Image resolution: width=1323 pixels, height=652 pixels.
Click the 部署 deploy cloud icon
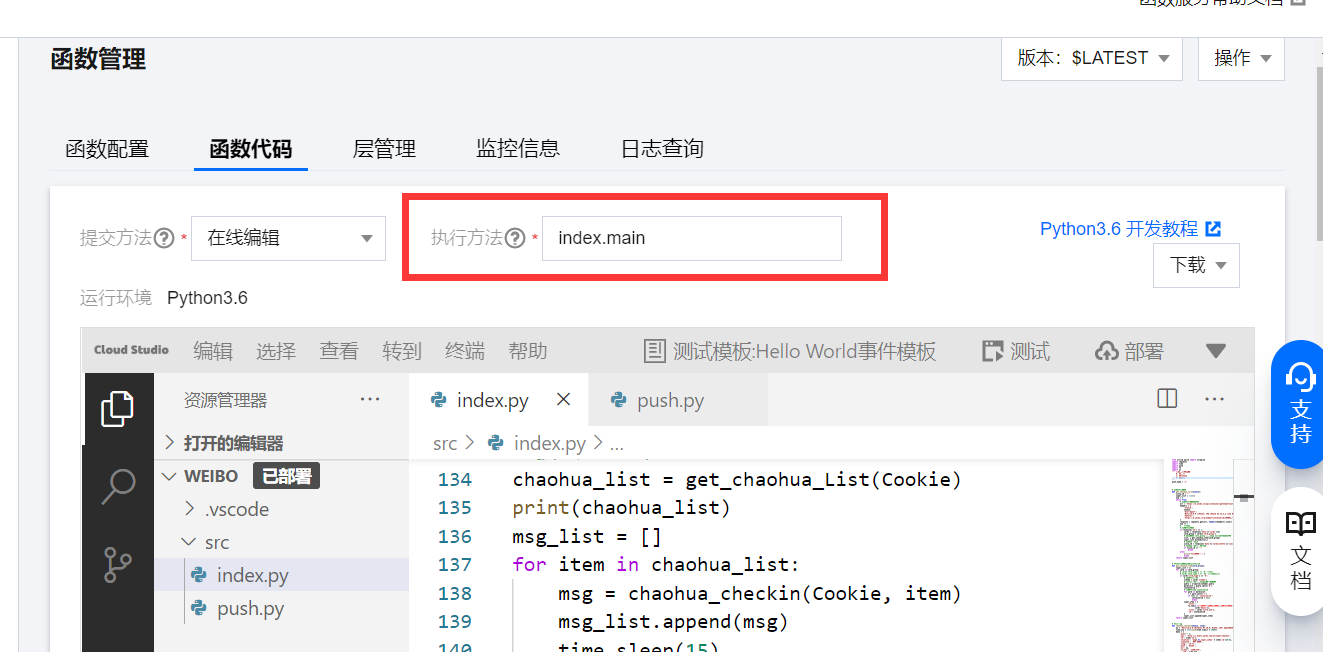[1104, 350]
